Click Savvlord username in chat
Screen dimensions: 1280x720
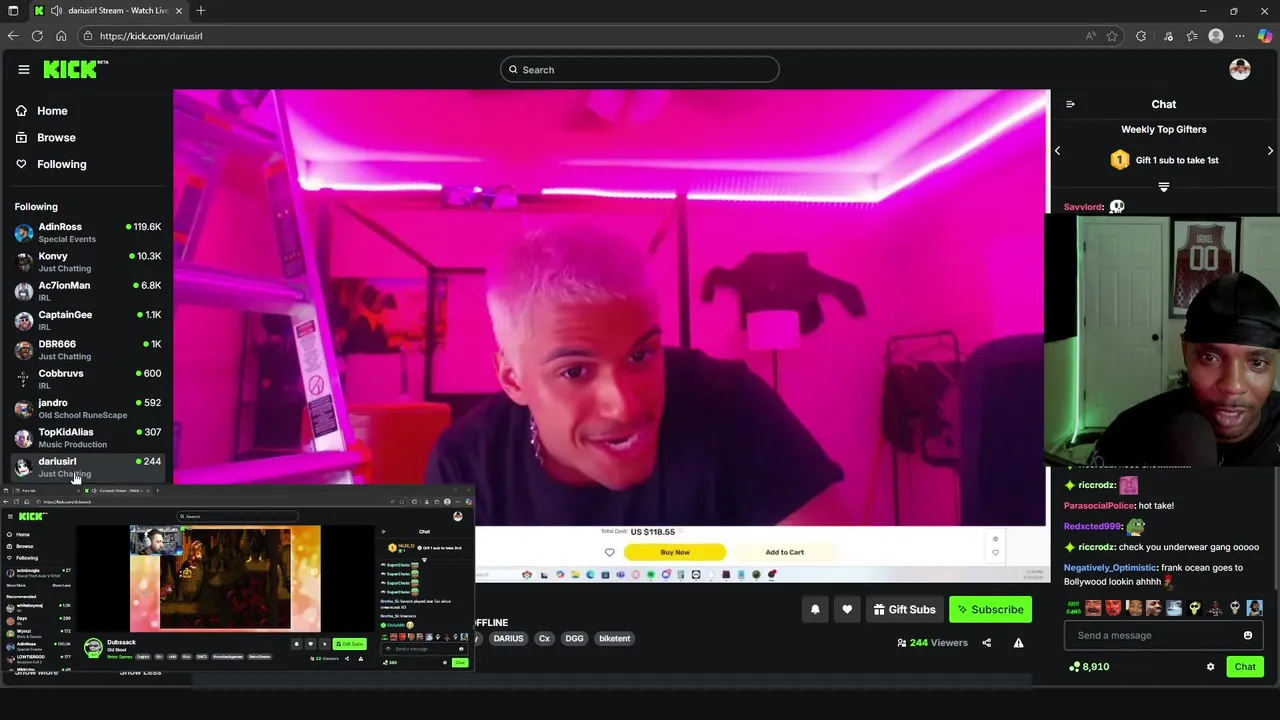click(x=1083, y=207)
